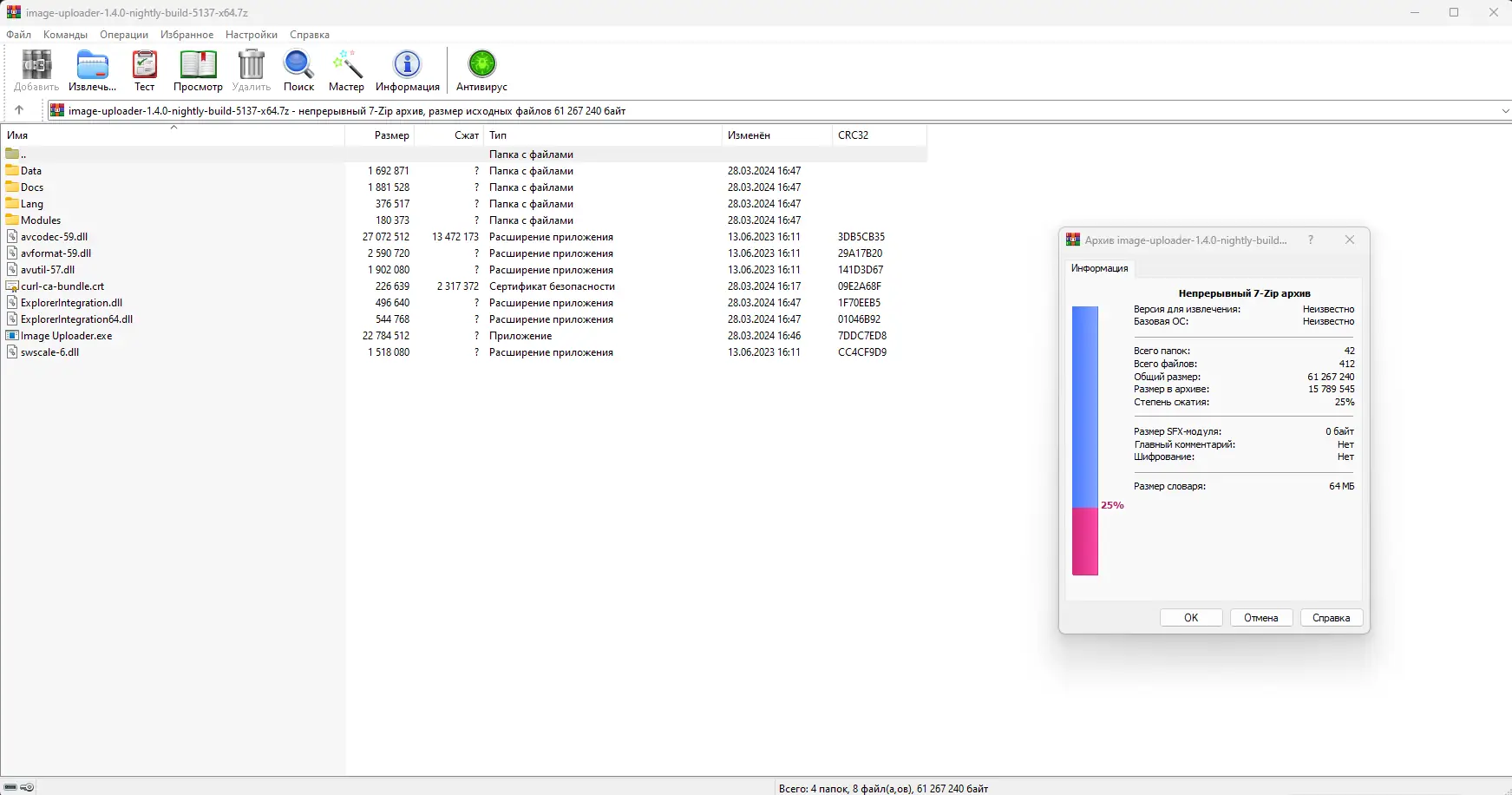This screenshot has width=1512, height=795.
Task: Go up one level with the arrow icon
Action: point(19,110)
